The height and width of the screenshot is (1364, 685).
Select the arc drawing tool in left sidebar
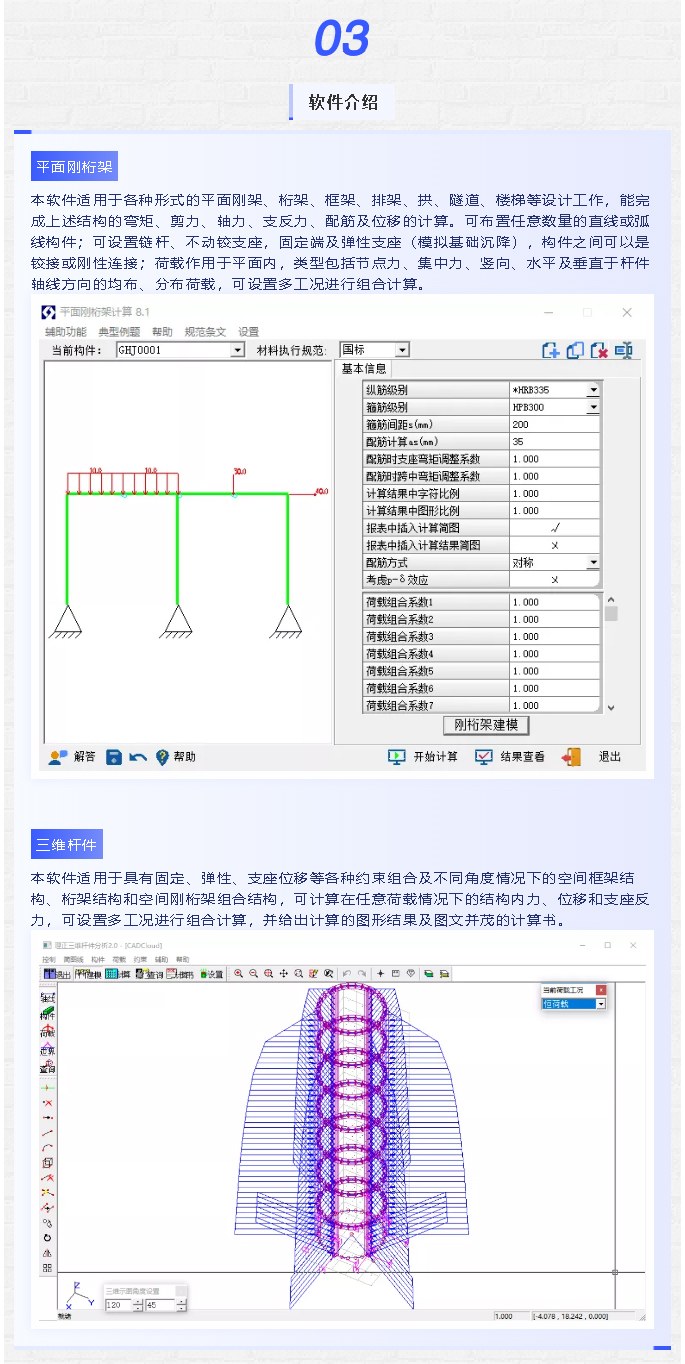coord(47,1147)
